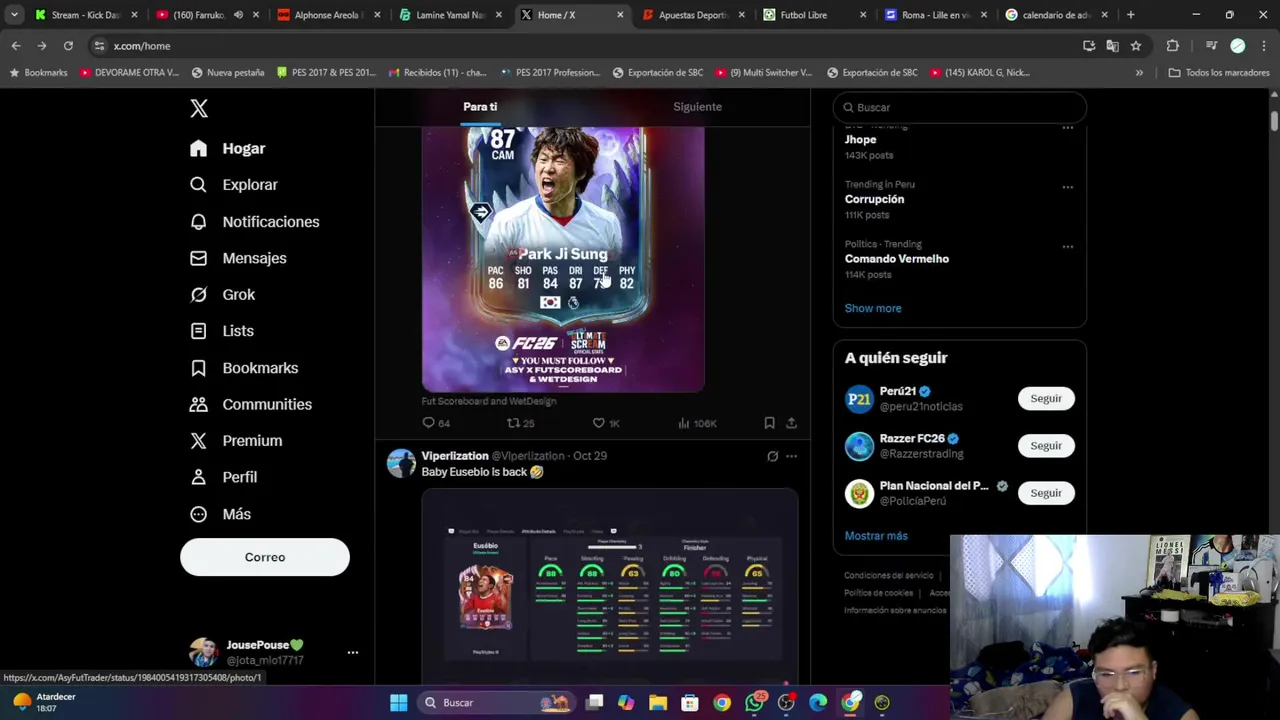The width and height of the screenshot is (1280, 720).
Task: Switch to Lamine Yamal tab
Action: [x=448, y=15]
